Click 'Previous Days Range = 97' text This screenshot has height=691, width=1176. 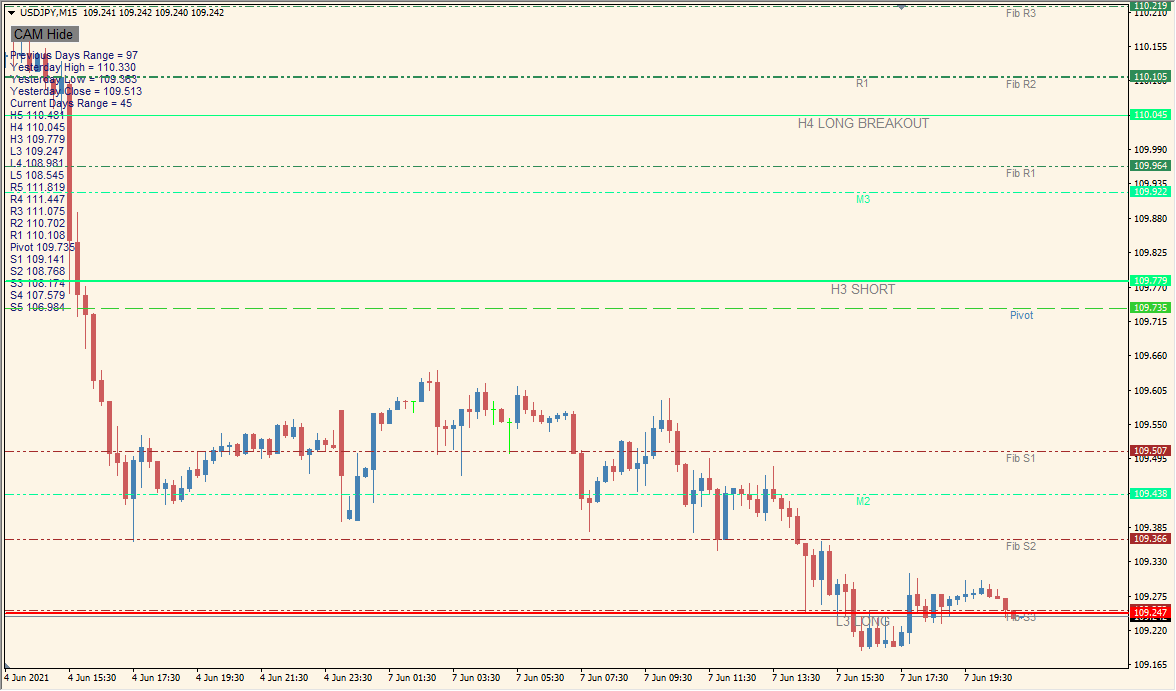click(74, 56)
